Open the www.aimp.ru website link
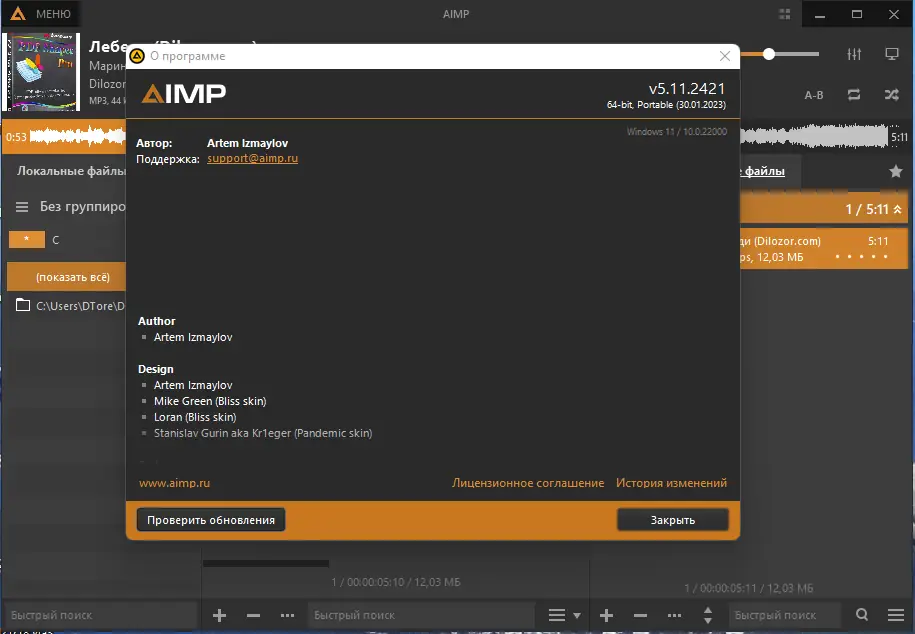 pyautogui.click(x=174, y=483)
